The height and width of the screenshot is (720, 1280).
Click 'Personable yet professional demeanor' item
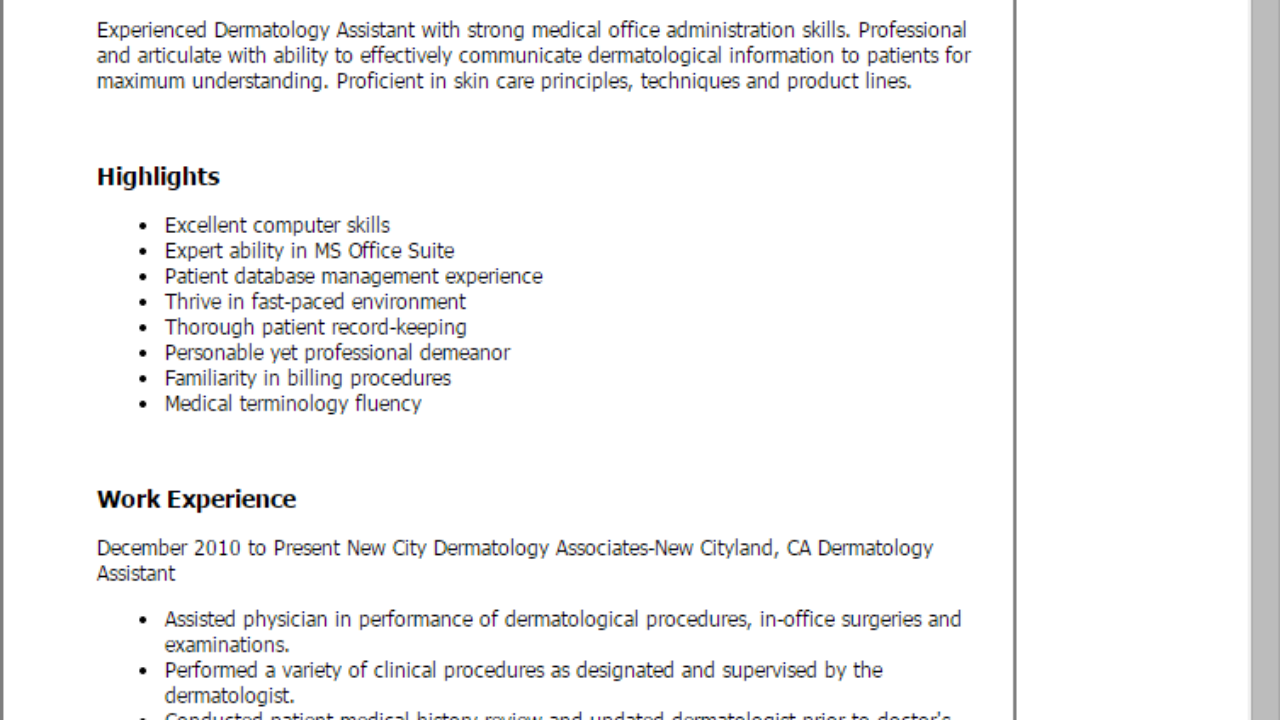click(337, 353)
